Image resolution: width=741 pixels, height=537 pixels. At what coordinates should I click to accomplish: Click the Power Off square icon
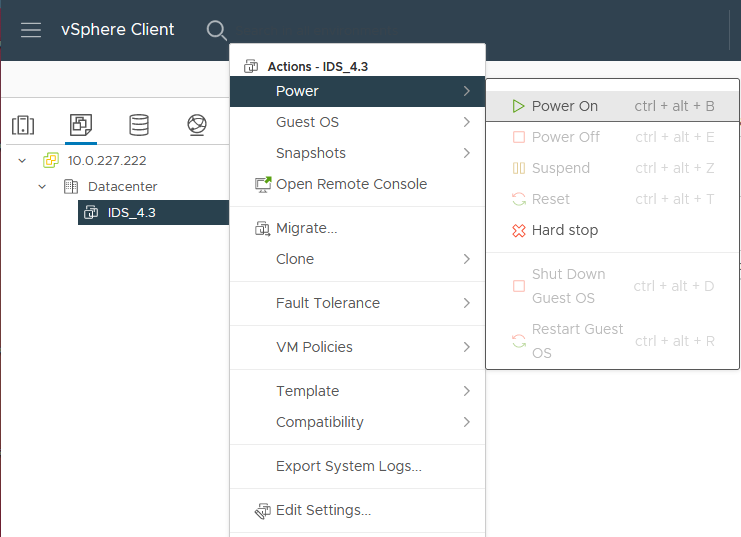click(x=519, y=137)
